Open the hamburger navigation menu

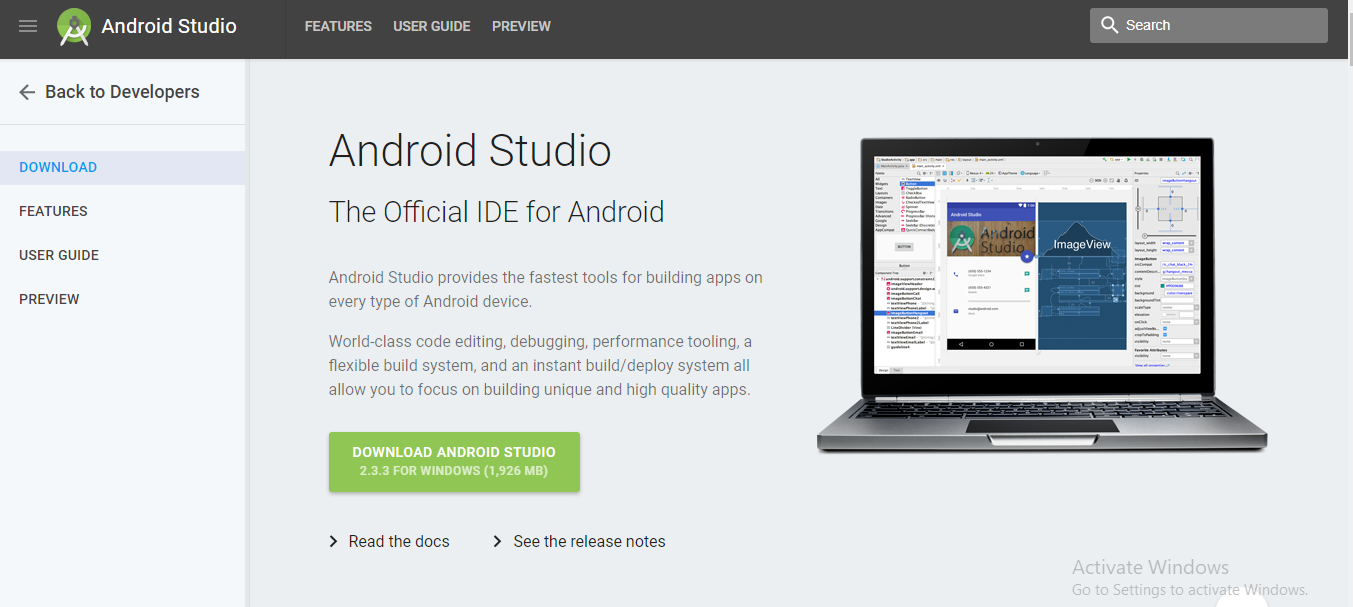pos(27,26)
